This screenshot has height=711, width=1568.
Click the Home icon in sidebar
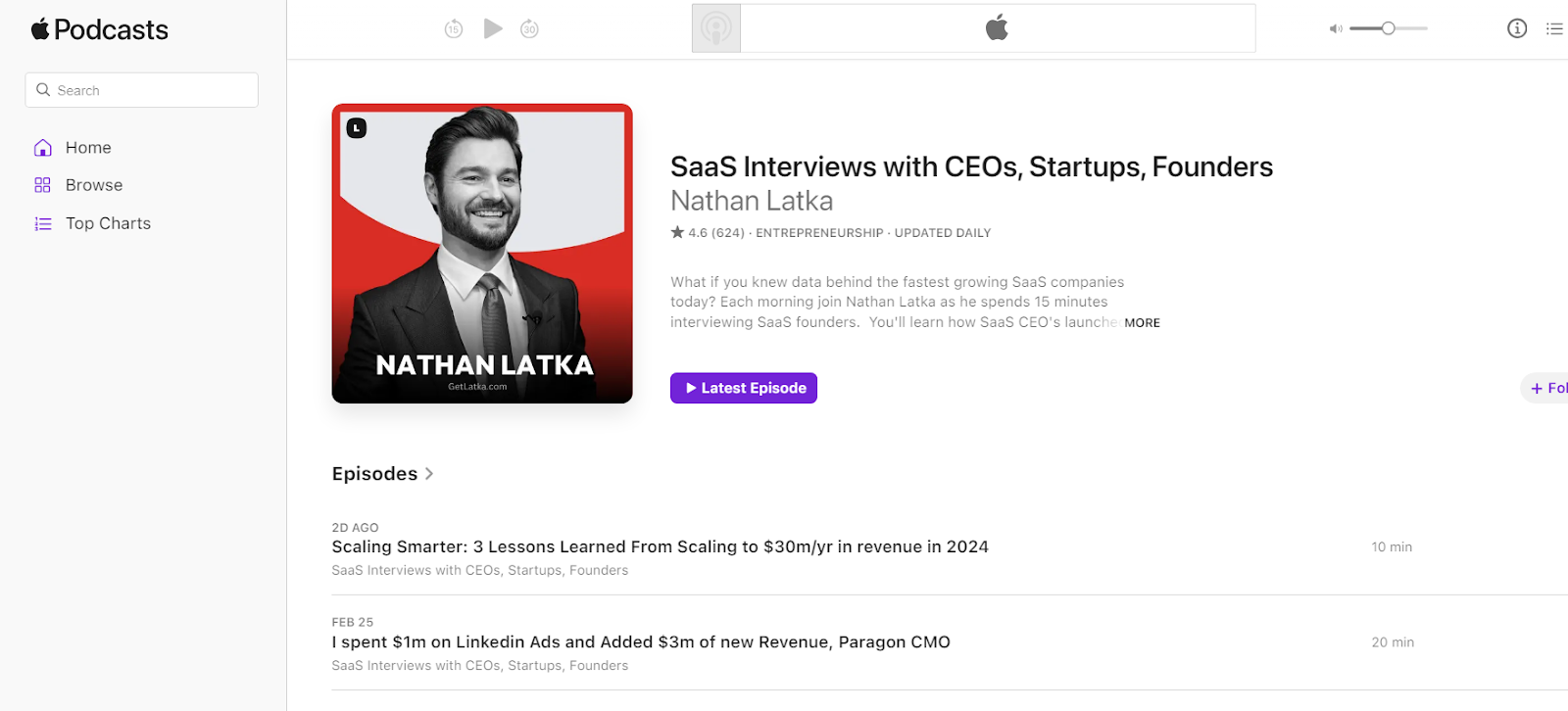(42, 148)
